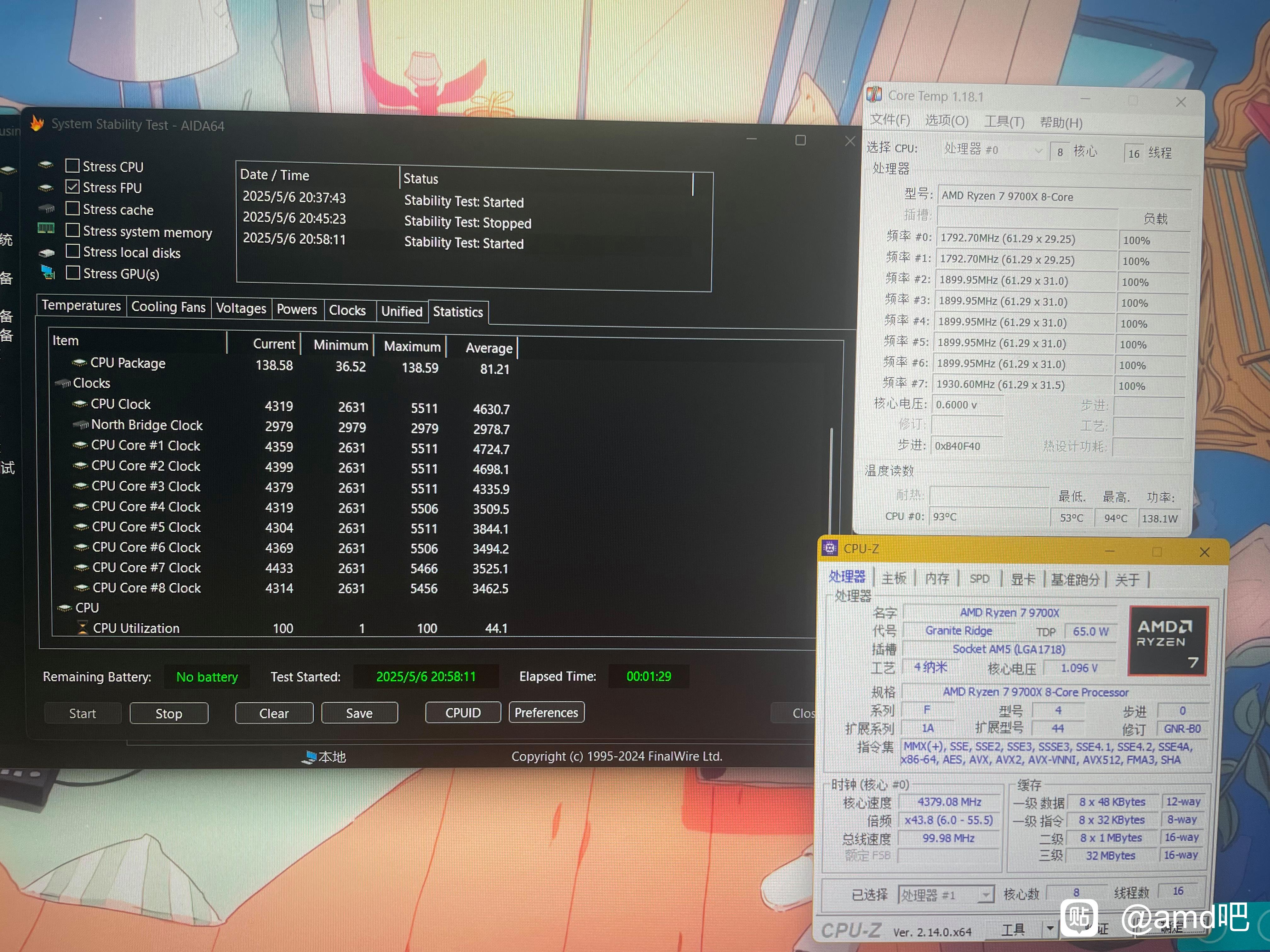Select the Statistics tab
Image resolution: width=1270 pixels, height=952 pixels.
pos(458,312)
